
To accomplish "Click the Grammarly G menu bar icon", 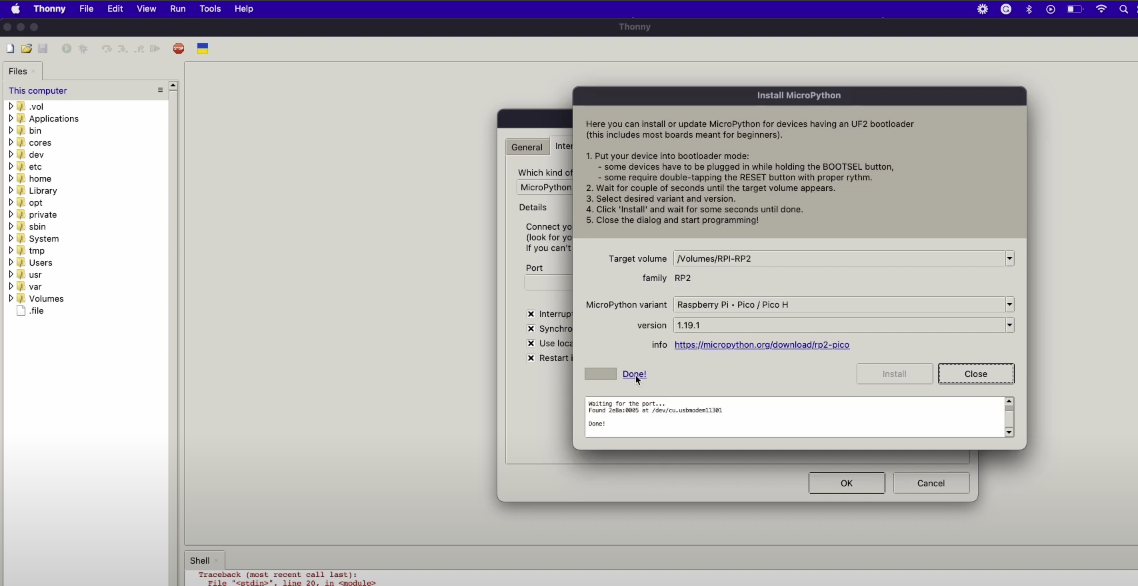I will click(x=1006, y=9).
